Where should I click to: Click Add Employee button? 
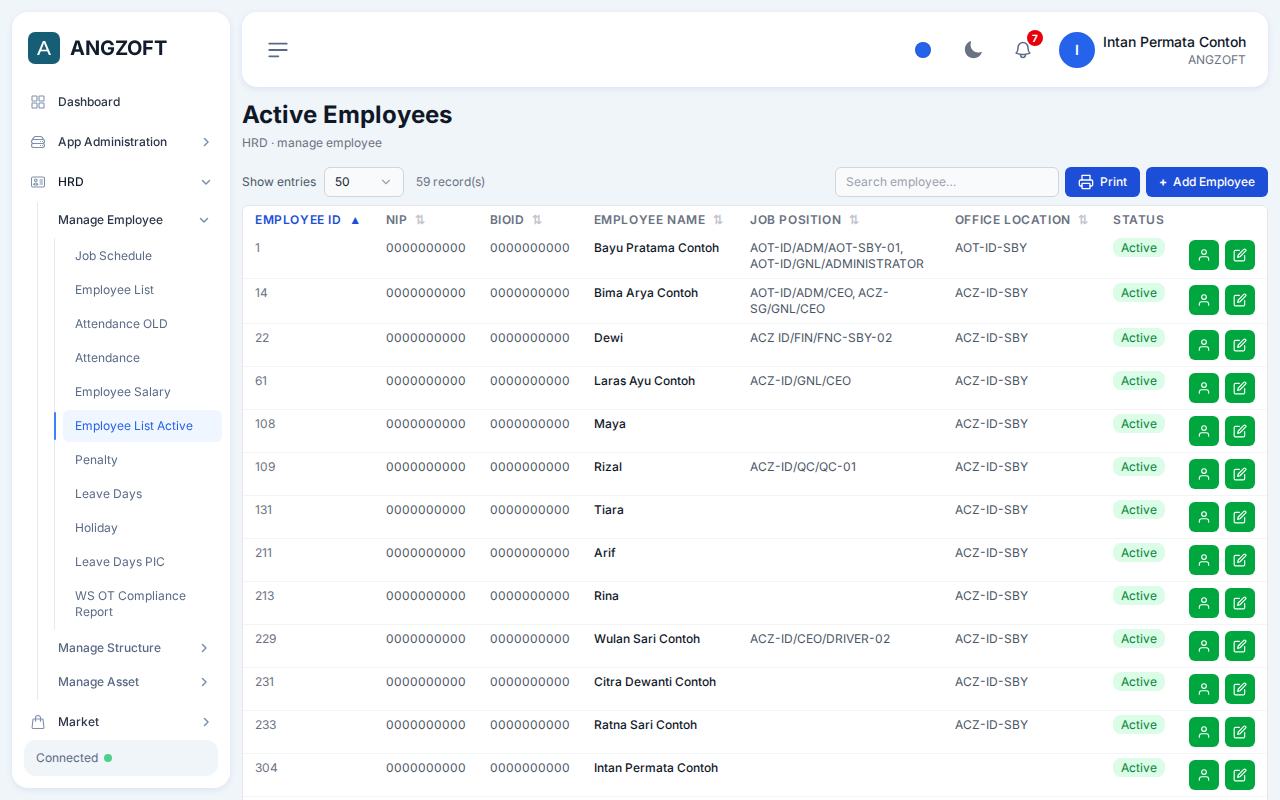(1207, 182)
